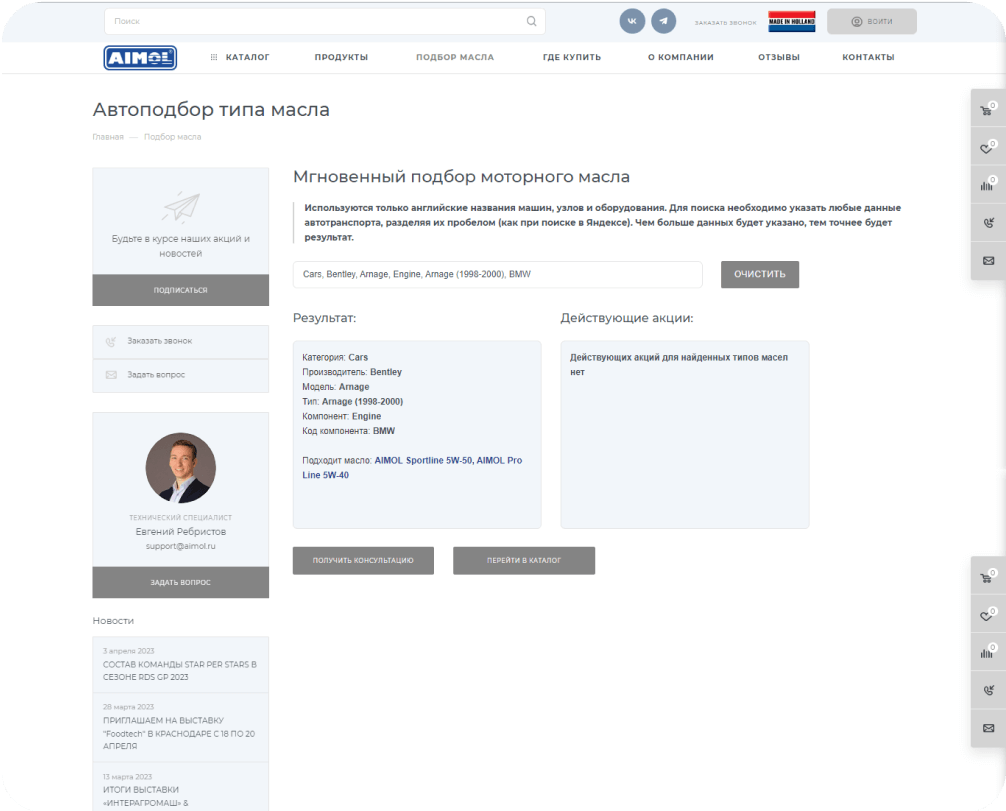Click the search magnifier icon
Screen dimensions: 1006x811
point(531,21)
